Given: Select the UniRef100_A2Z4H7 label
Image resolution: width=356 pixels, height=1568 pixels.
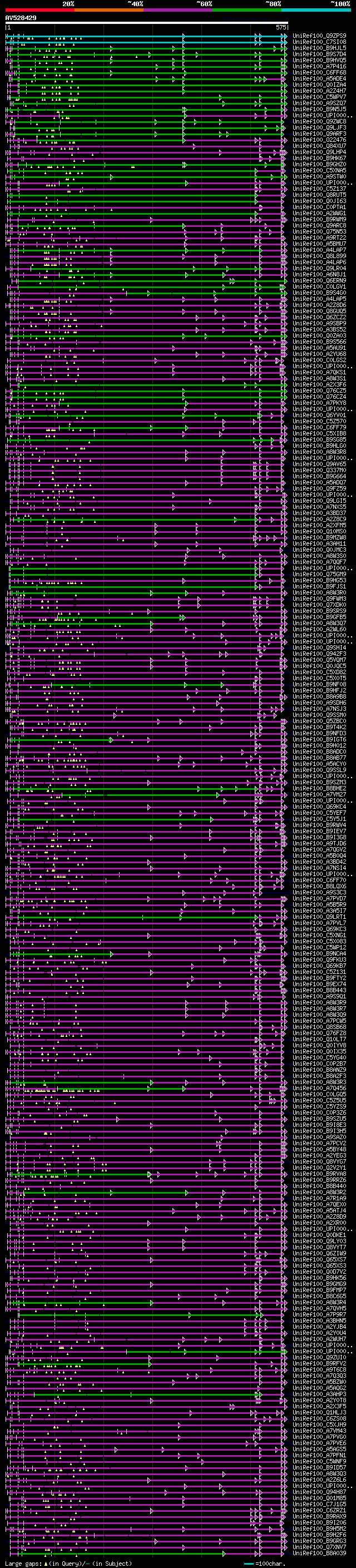Looking at the screenshot, I should click(319, 91).
